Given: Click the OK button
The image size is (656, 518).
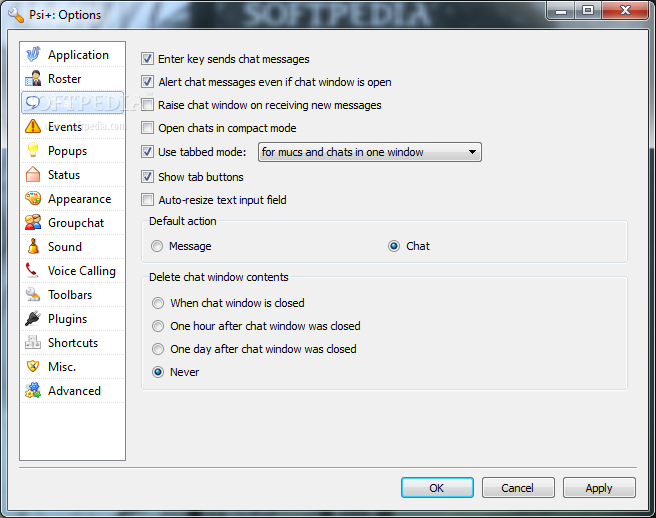Looking at the screenshot, I should [x=437, y=487].
